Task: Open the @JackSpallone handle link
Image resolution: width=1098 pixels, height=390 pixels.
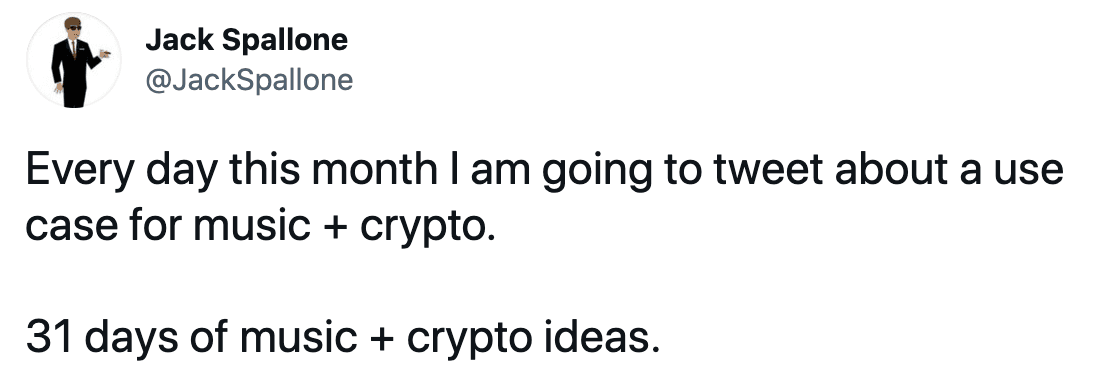Action: point(249,81)
